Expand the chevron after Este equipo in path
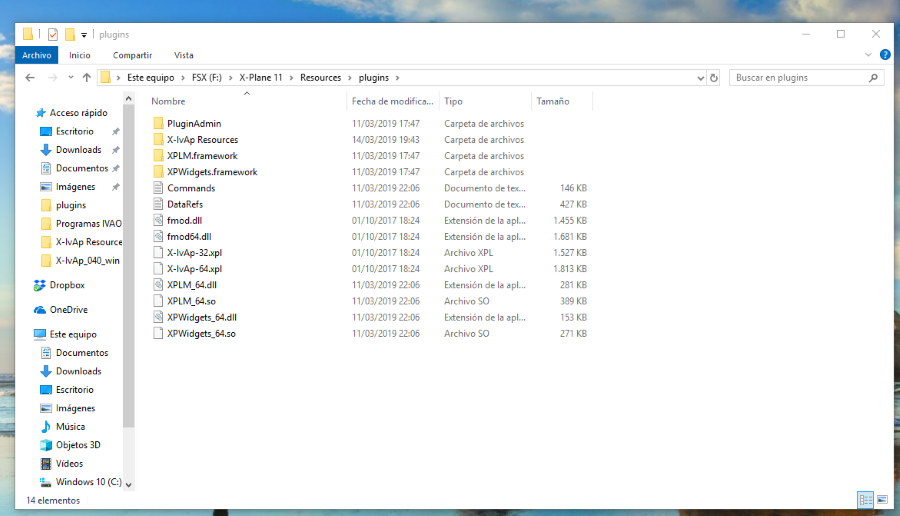900x516 pixels. click(183, 77)
